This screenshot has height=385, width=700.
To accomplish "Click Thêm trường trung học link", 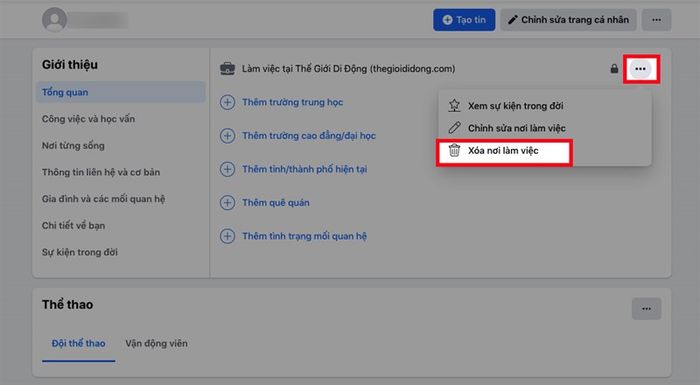I will (x=292, y=102).
